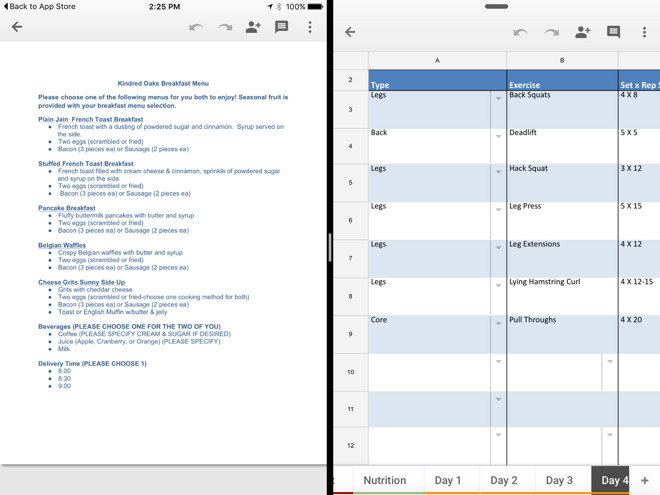Open the Docs three-dot overflow menu
The height and width of the screenshot is (495, 660).
pyautogui.click(x=310, y=27)
